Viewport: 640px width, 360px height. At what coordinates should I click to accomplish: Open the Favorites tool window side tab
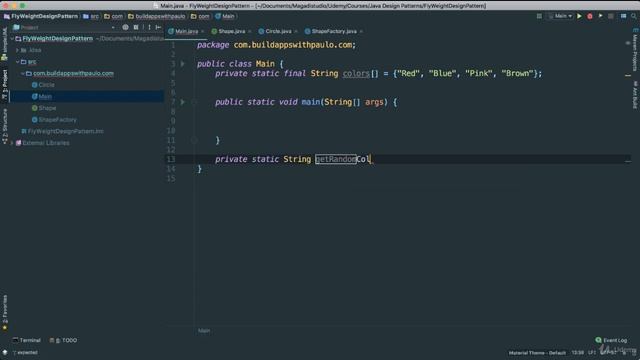pos(5,313)
